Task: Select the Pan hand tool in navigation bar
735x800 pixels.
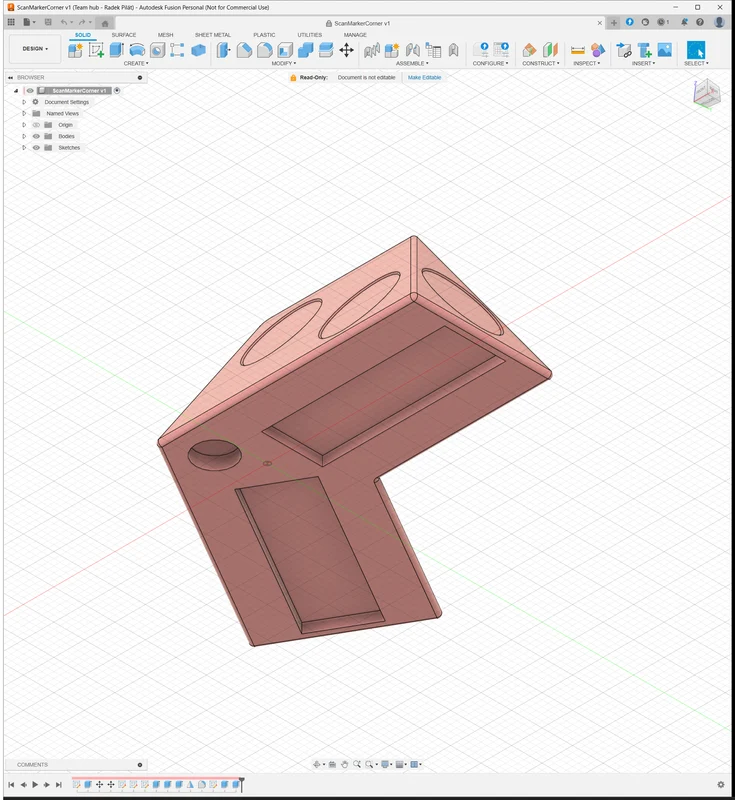Action: 345,764
